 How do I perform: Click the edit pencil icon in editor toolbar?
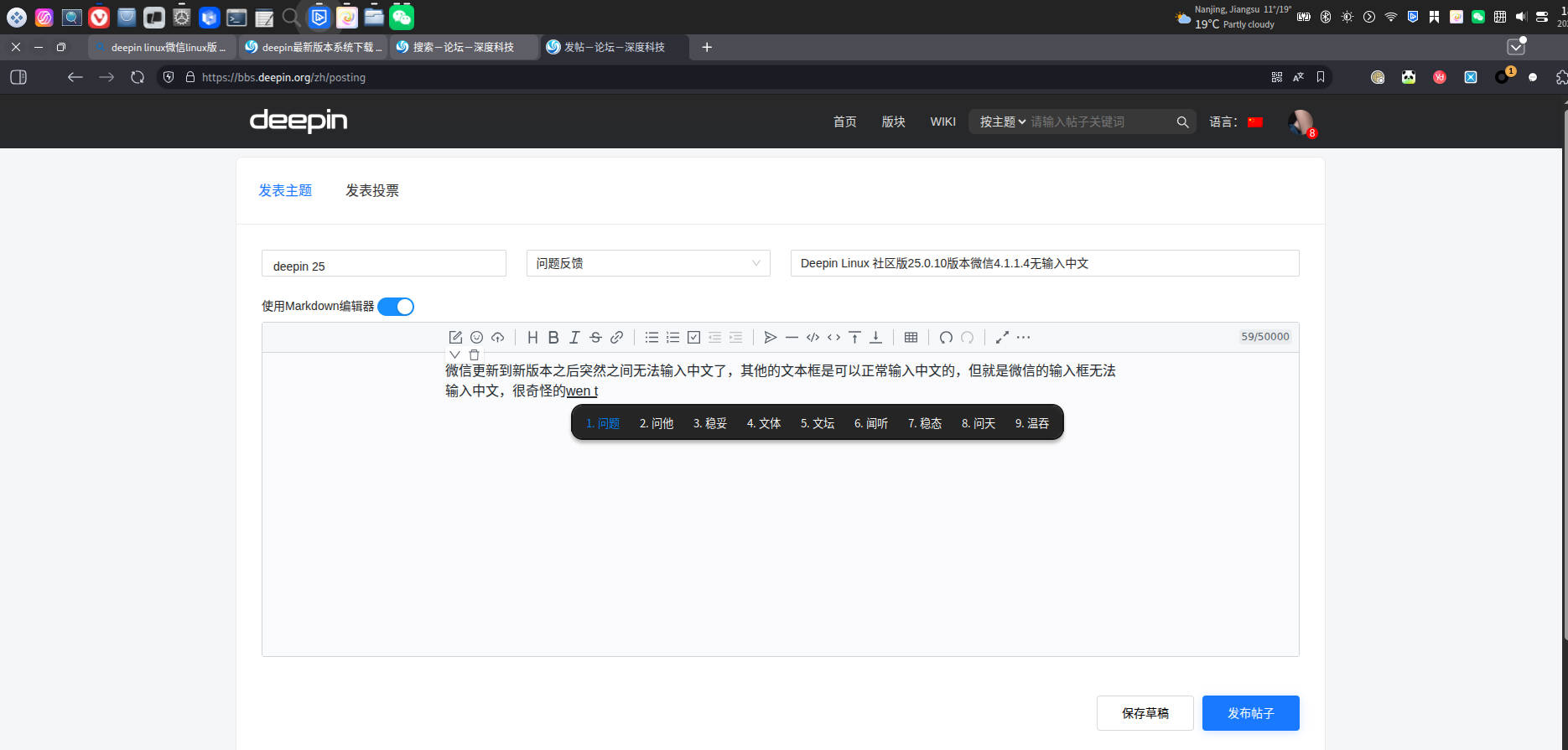pyautogui.click(x=455, y=337)
